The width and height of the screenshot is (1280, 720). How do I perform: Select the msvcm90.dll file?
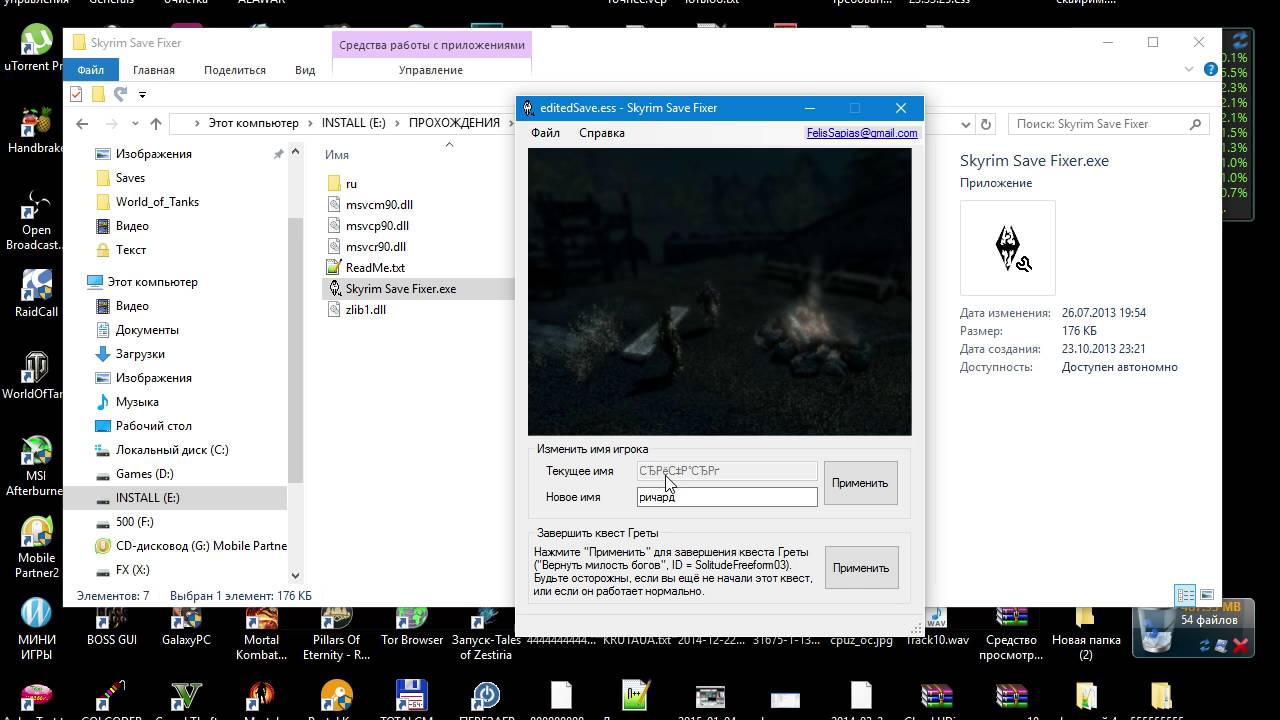coord(379,205)
